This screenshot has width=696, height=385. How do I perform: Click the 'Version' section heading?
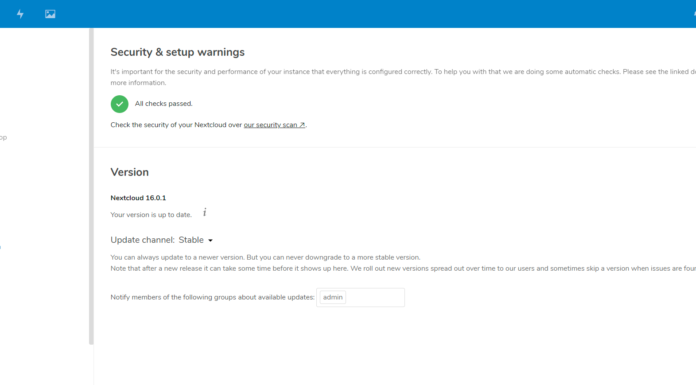point(130,172)
